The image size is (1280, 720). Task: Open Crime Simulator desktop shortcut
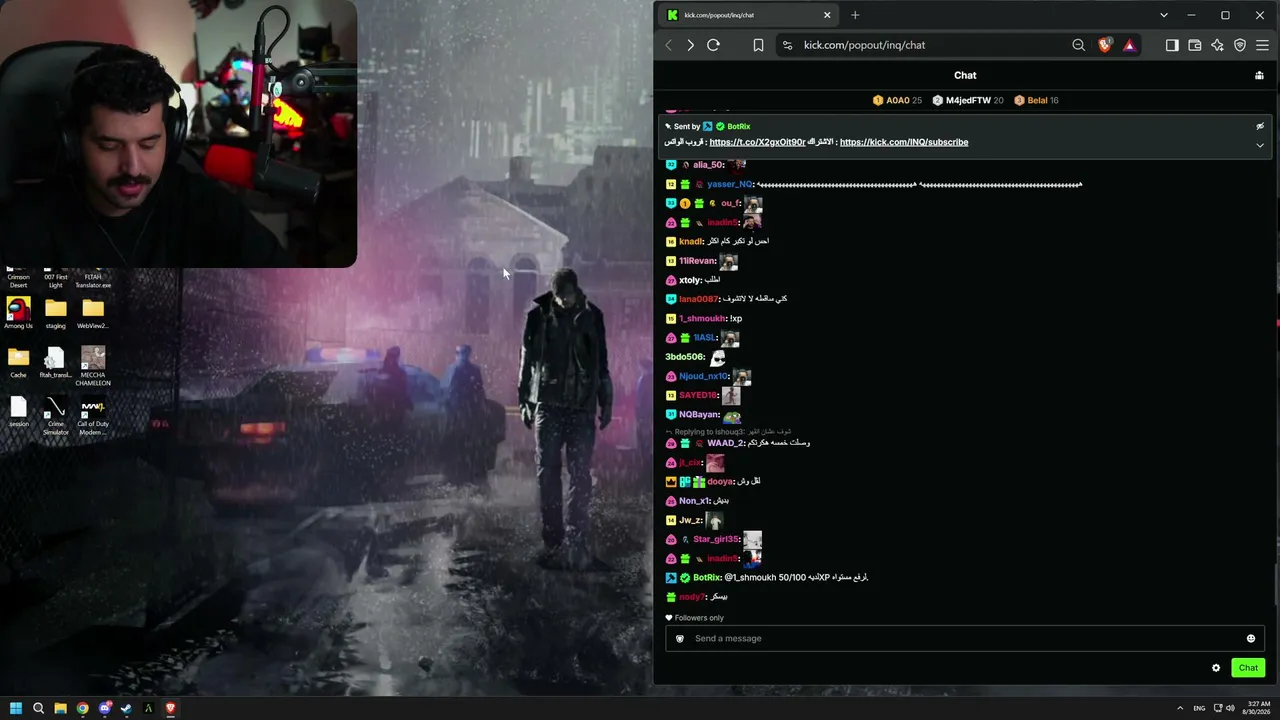click(x=55, y=416)
